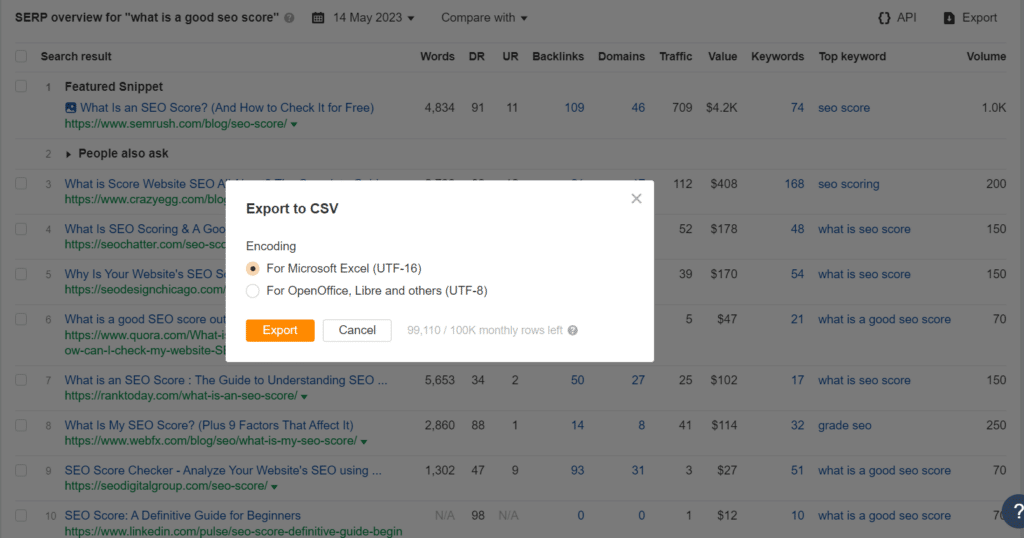This screenshot has width=1024, height=538.
Task: Sort by the Keywords column header
Action: [777, 56]
